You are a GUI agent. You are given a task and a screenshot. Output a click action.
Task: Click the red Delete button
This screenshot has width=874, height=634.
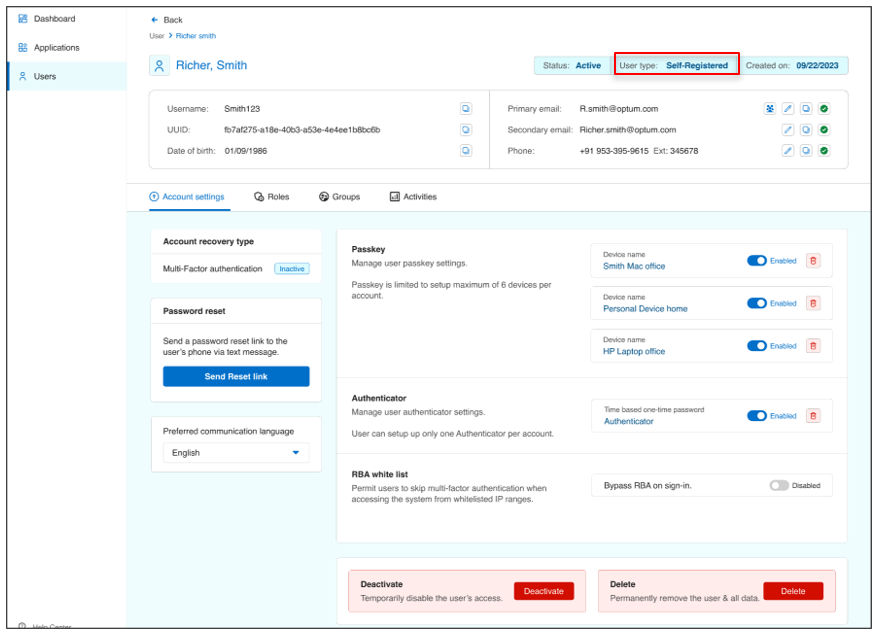pos(793,591)
